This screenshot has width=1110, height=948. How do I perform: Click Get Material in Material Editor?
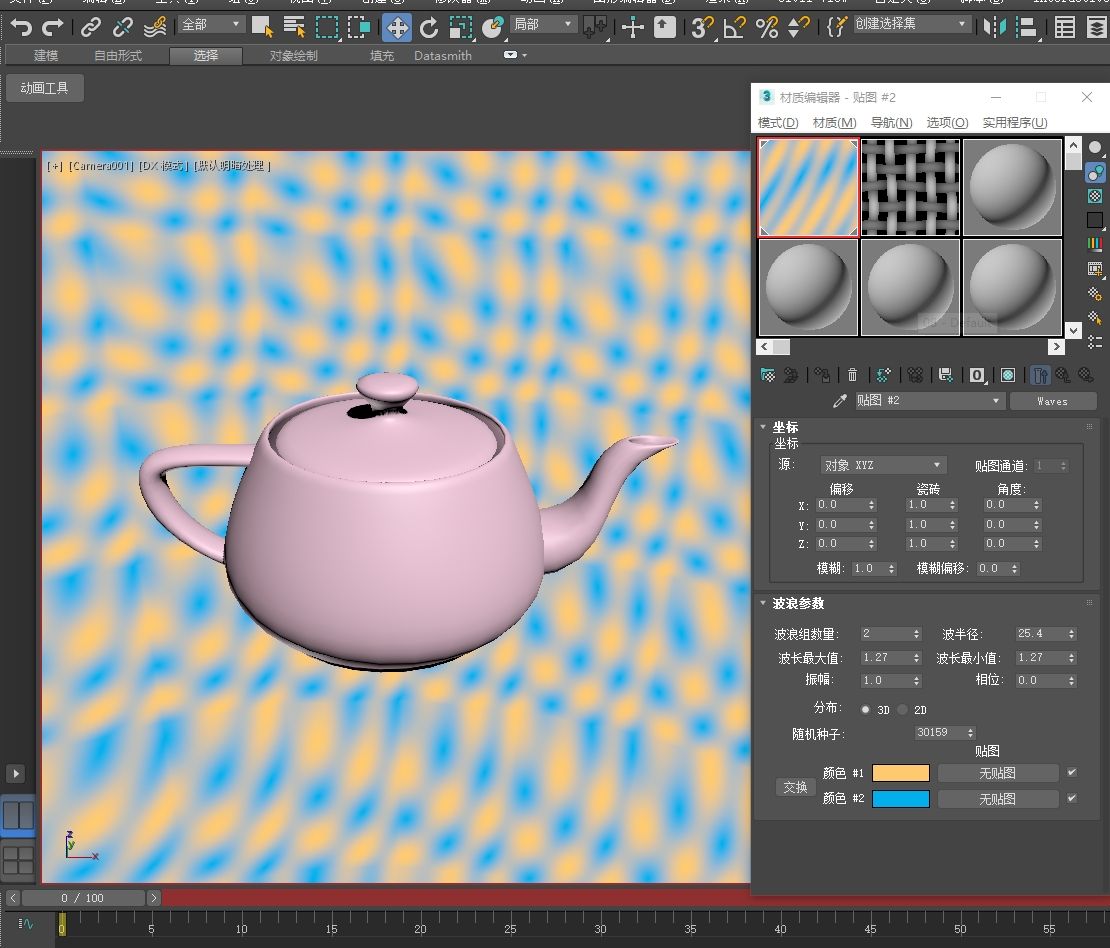point(768,375)
